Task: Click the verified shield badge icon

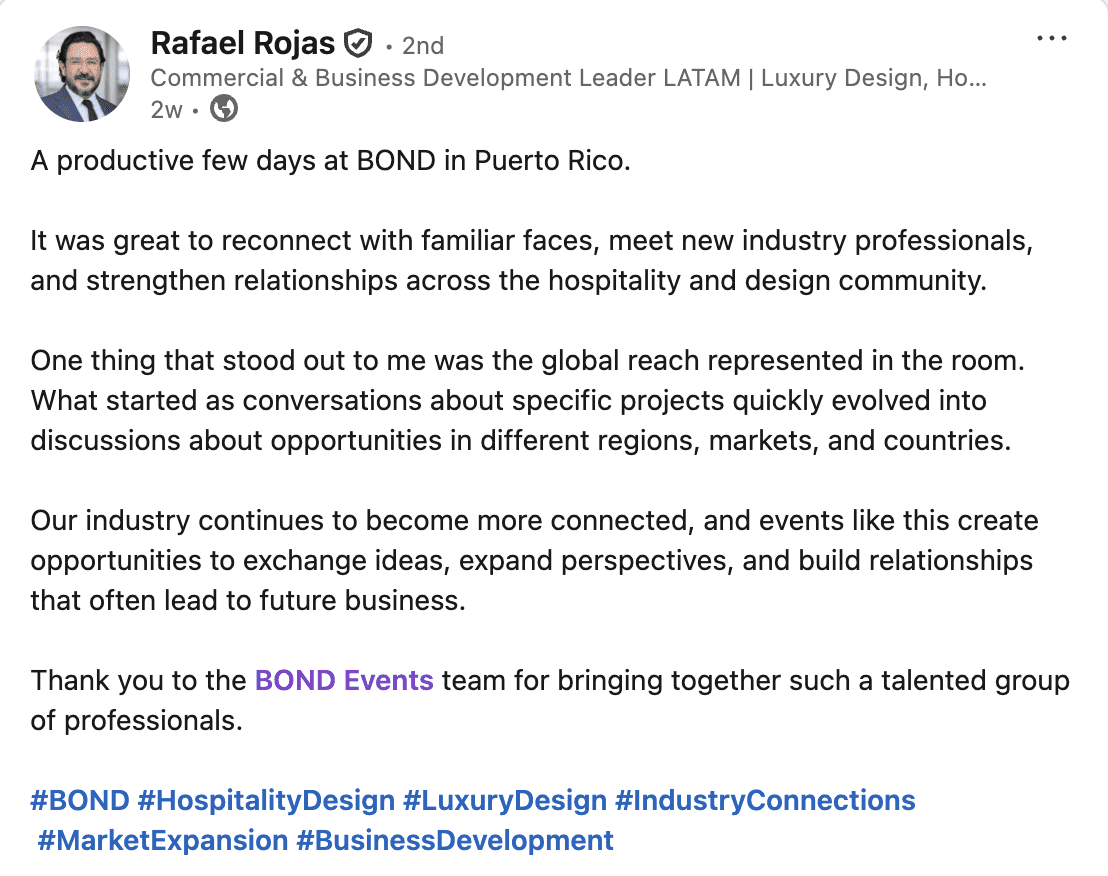Action: (358, 44)
